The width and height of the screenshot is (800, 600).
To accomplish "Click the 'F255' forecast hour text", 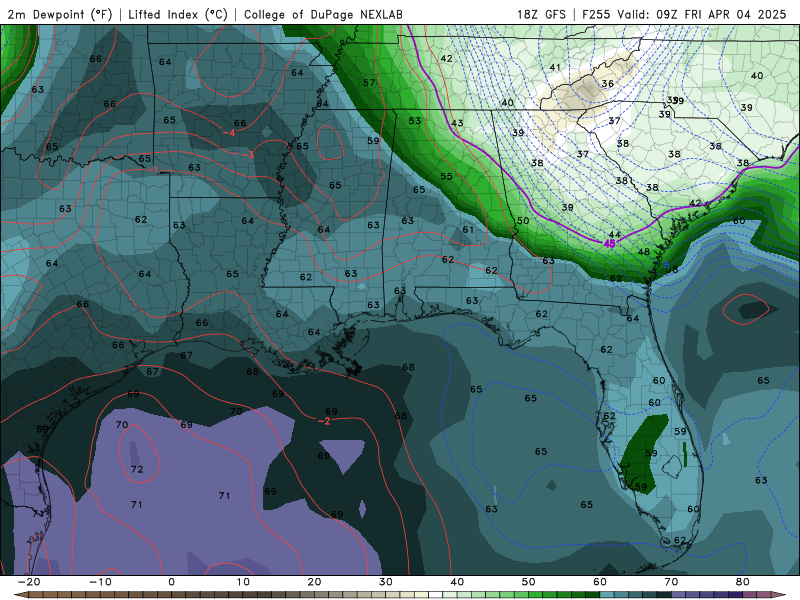I will click(x=596, y=14).
